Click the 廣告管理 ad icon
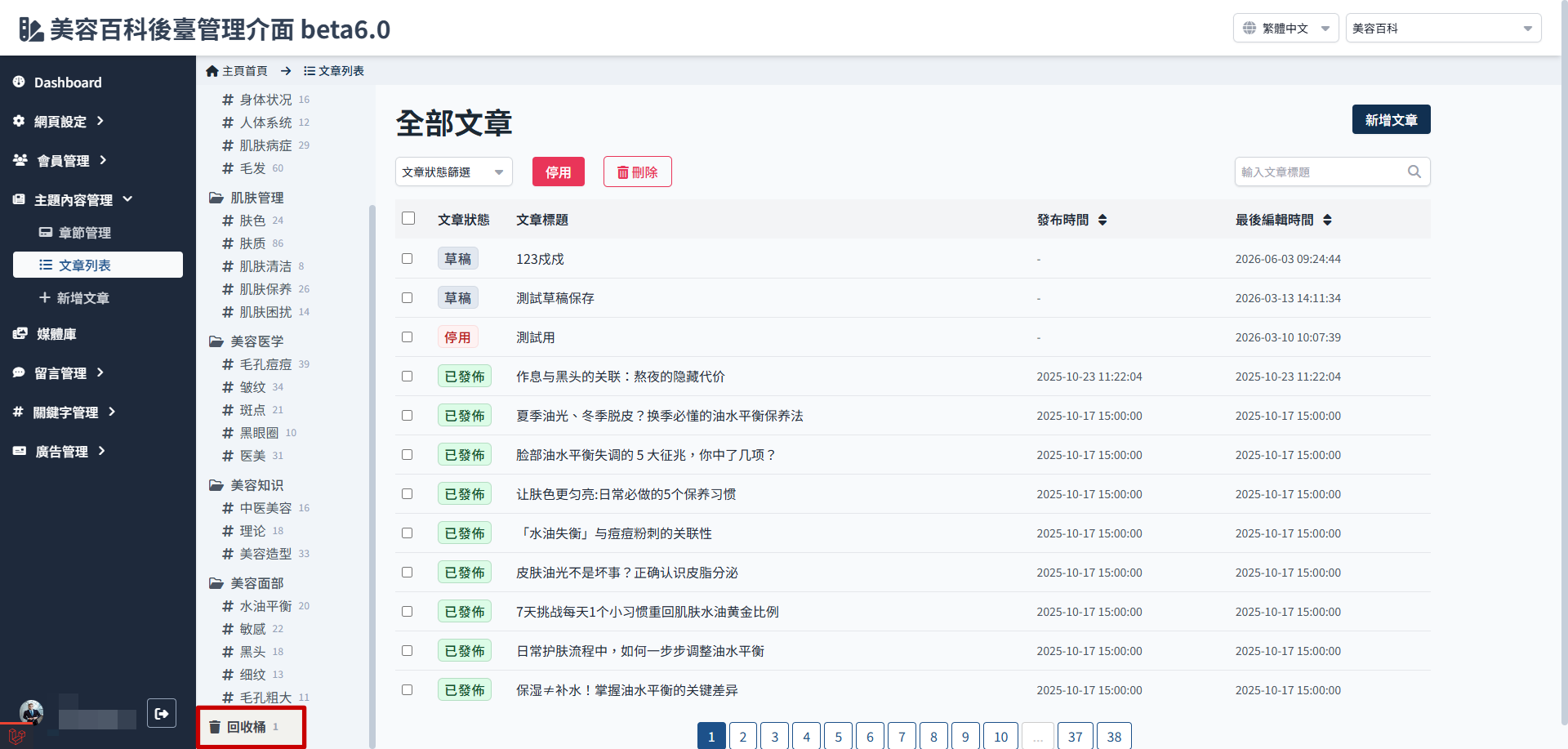The width and height of the screenshot is (1568, 749). (x=20, y=451)
